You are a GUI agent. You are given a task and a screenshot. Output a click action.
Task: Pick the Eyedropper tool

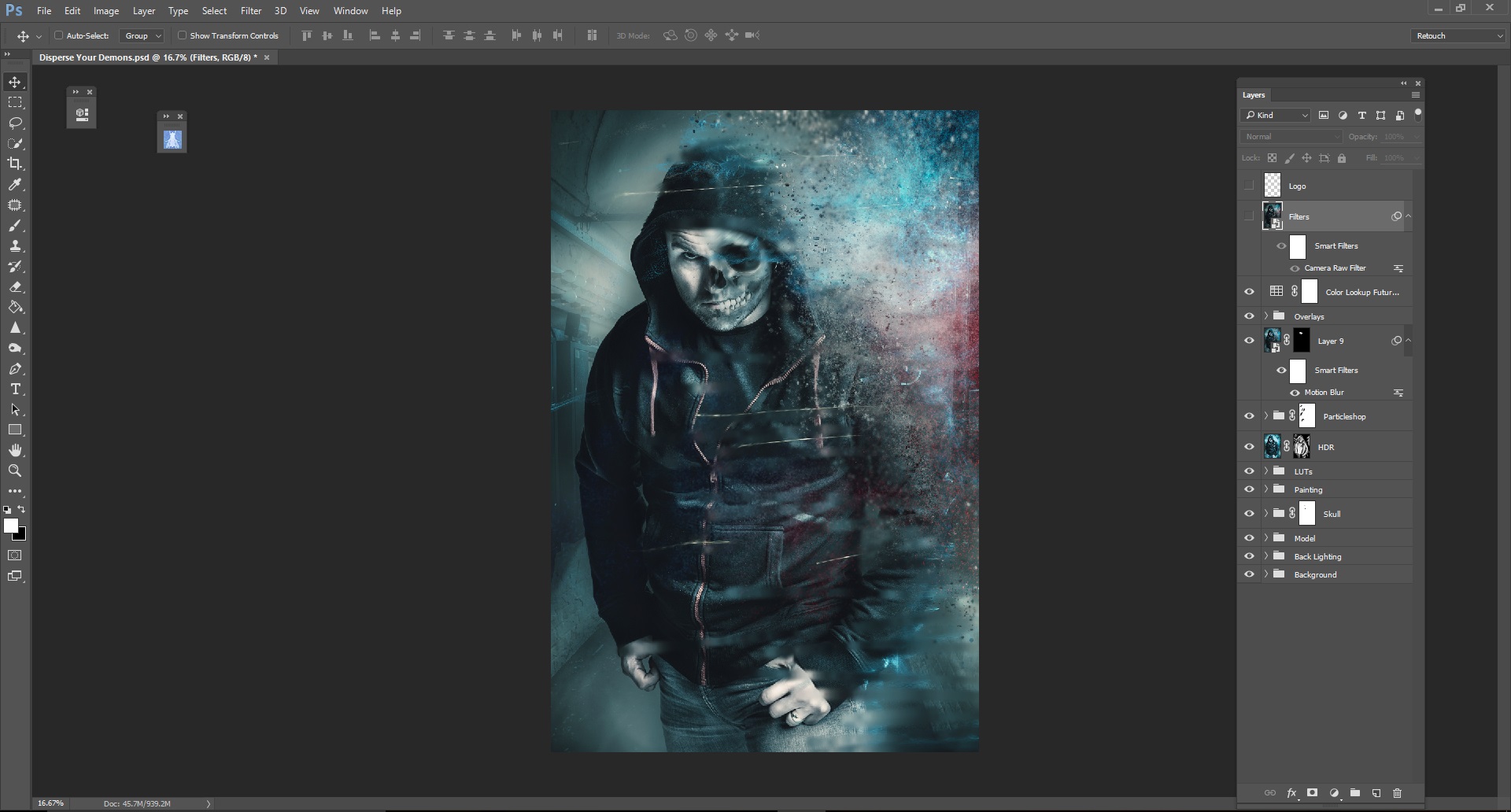[15, 184]
